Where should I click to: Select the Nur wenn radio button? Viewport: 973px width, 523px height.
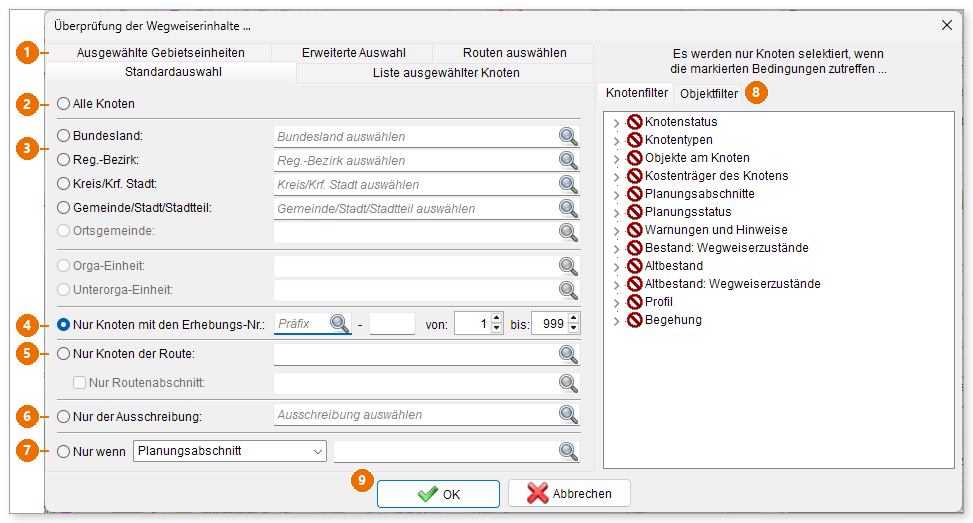[x=63, y=452]
